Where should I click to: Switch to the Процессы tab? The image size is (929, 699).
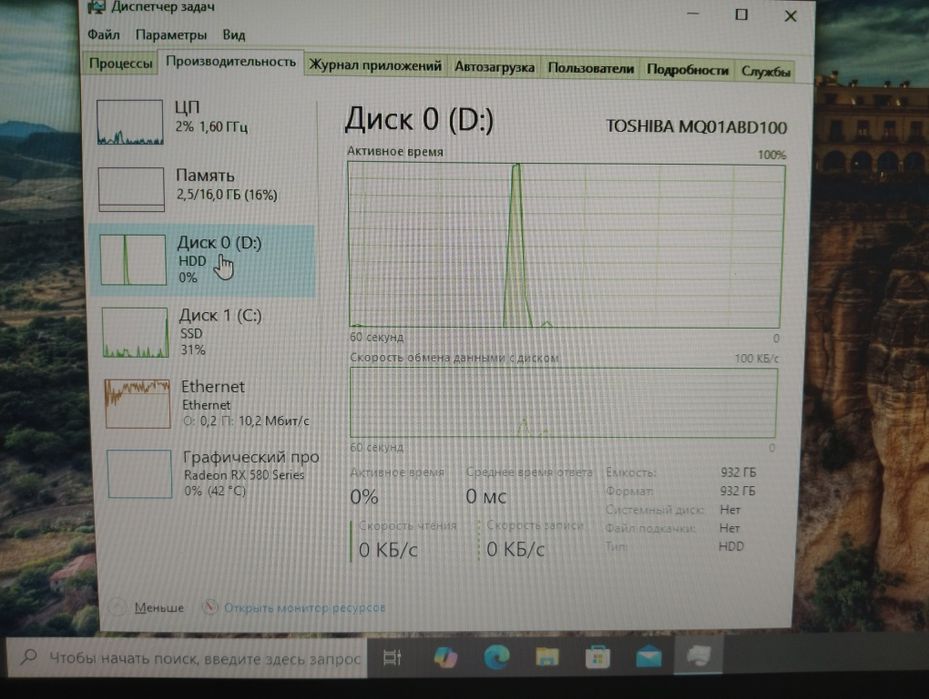pyautogui.click(x=120, y=63)
